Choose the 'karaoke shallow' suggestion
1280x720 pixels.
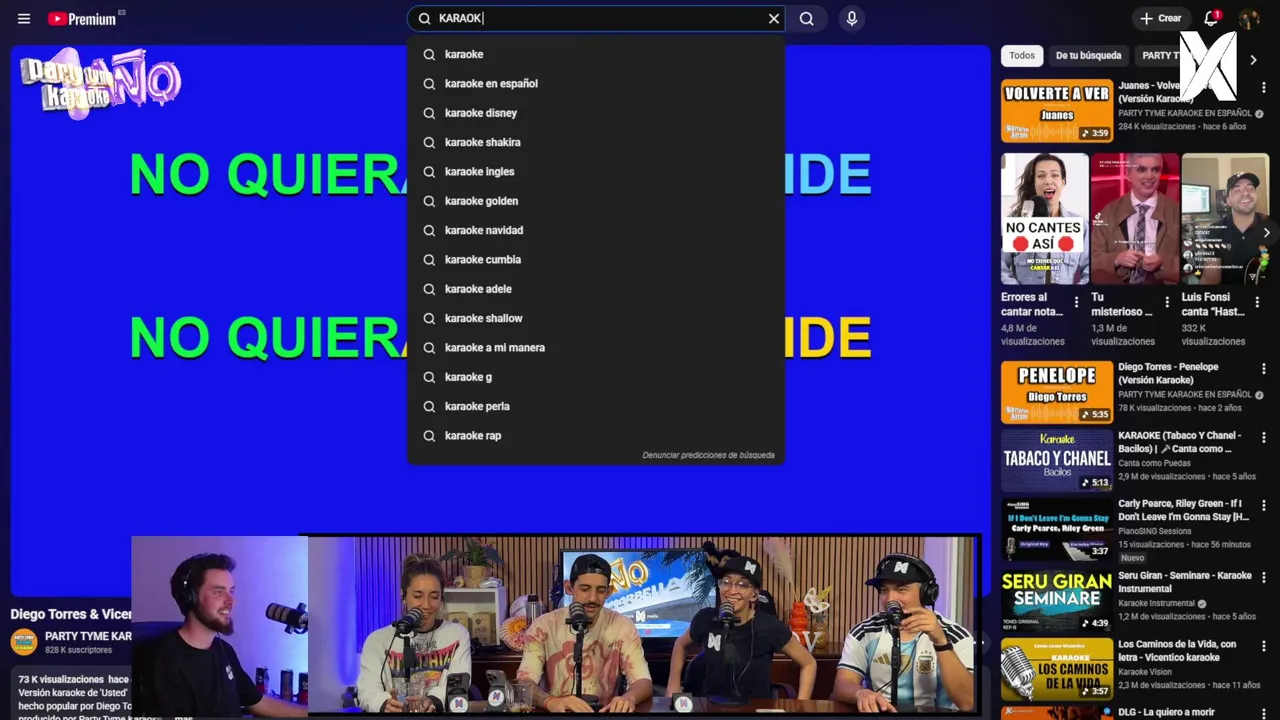(596, 318)
